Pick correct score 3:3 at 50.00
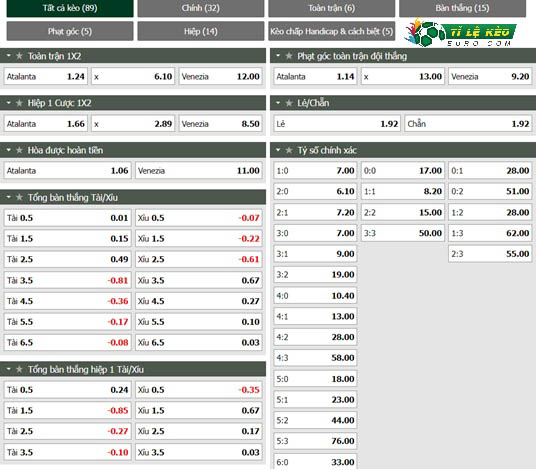 click(403, 233)
